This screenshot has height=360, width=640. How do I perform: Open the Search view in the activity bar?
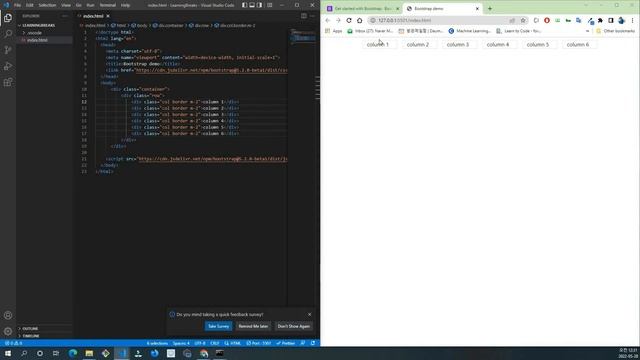coord(8,34)
